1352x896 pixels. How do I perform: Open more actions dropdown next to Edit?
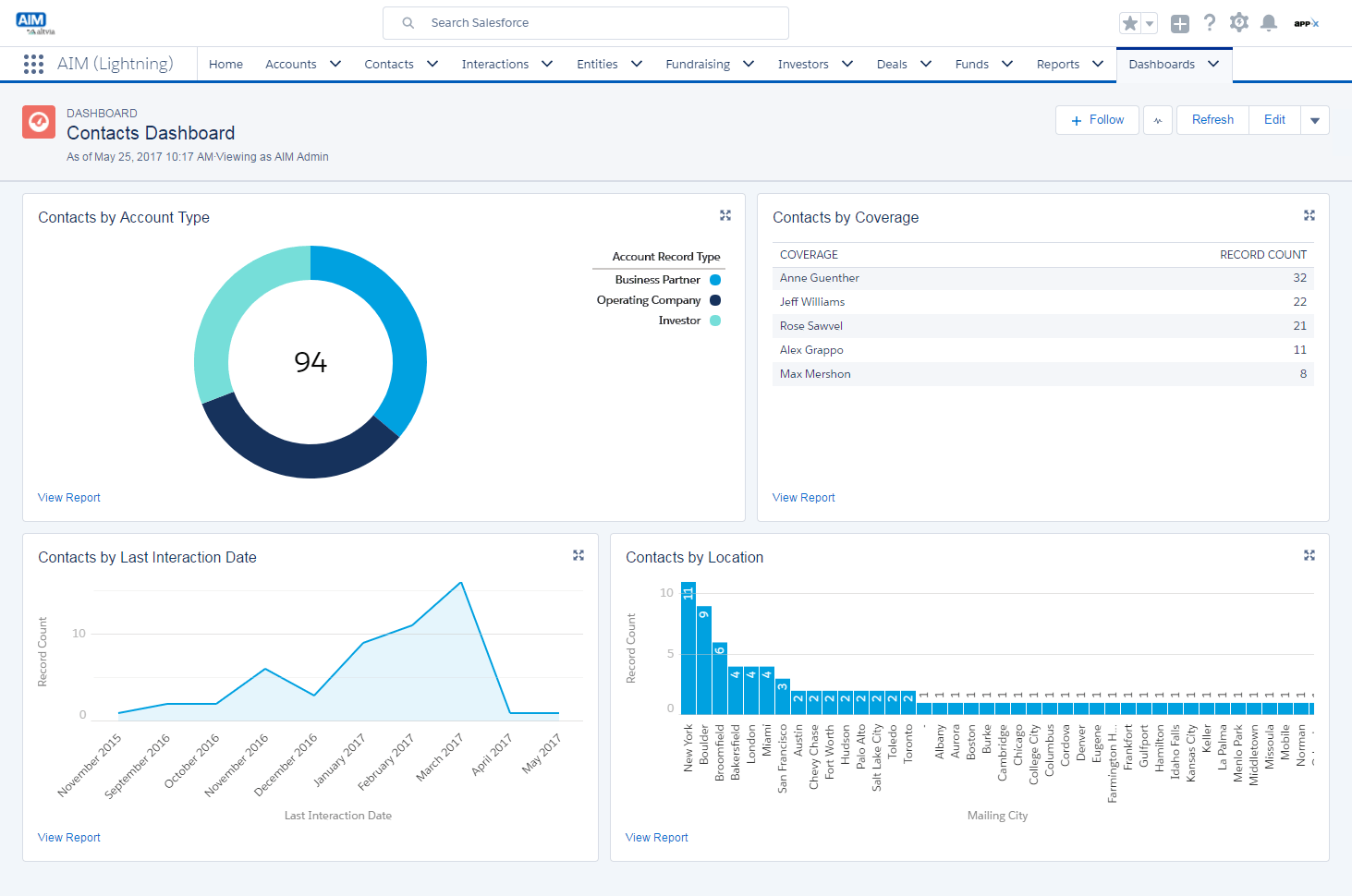click(x=1315, y=120)
